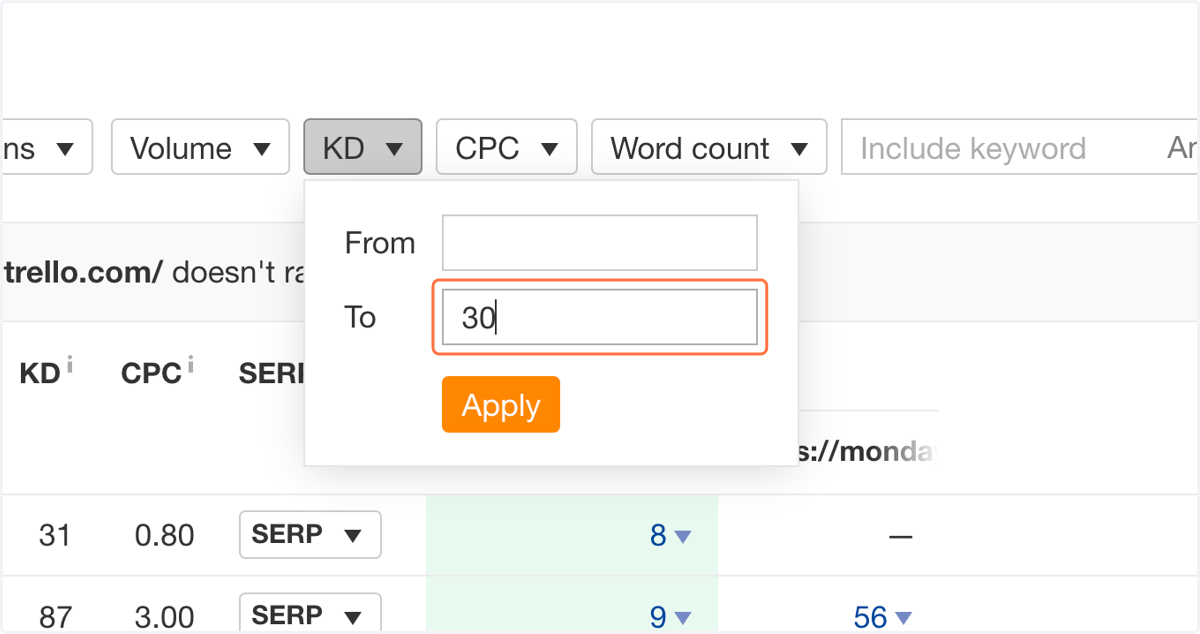The height and width of the screenshot is (634, 1200).
Task: Select the KD value 87 cell
Action: 55,617
